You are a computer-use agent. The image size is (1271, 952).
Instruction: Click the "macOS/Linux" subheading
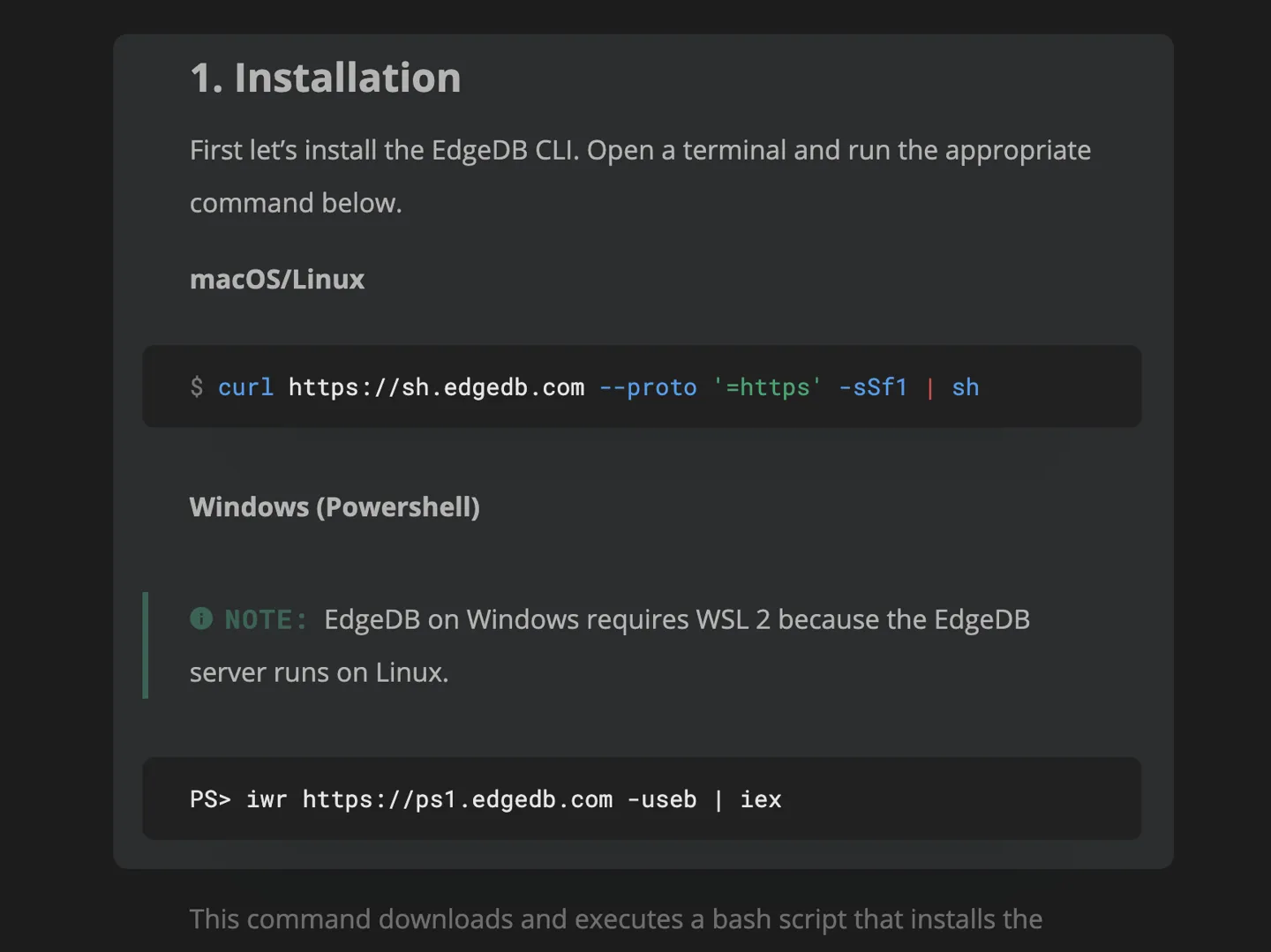point(276,279)
